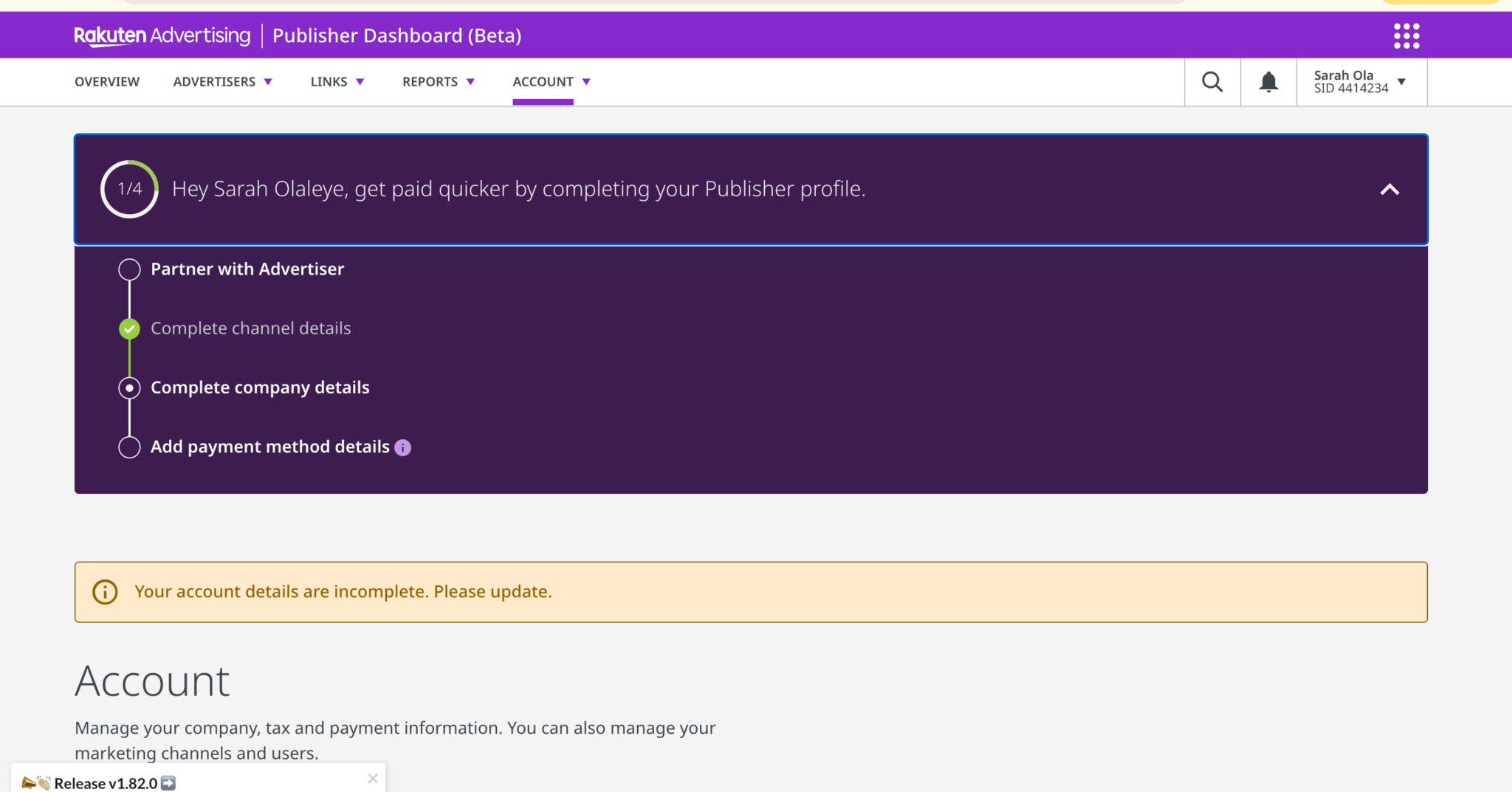Select the Complete company details step circle
This screenshot has height=792, width=1512.
click(129, 388)
